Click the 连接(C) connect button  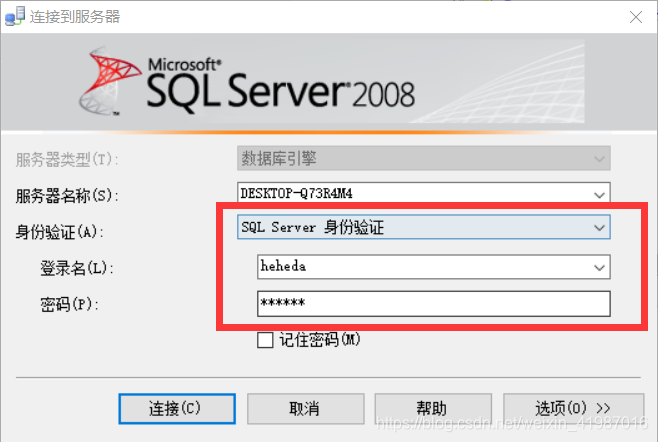pyautogui.click(x=177, y=408)
